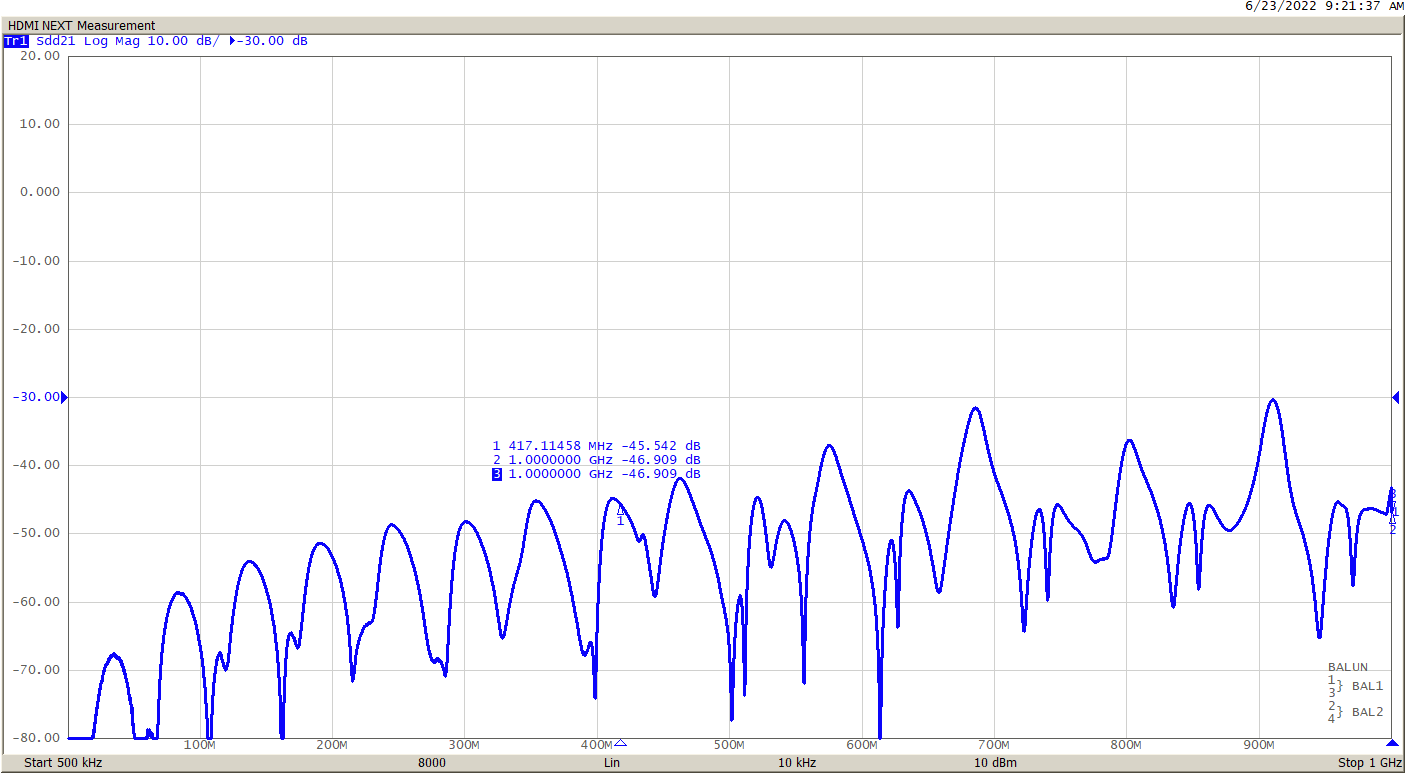Click the 200M x-axis label
This screenshot has width=1405, height=773.
click(x=331, y=746)
